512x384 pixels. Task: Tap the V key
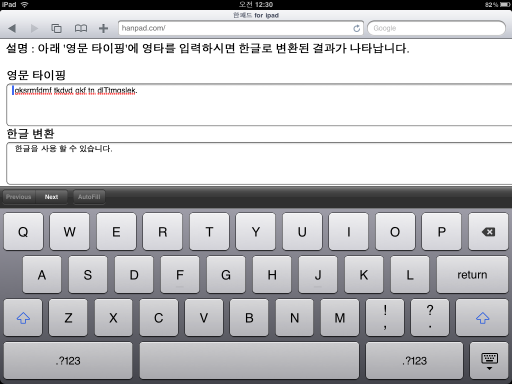click(204, 318)
